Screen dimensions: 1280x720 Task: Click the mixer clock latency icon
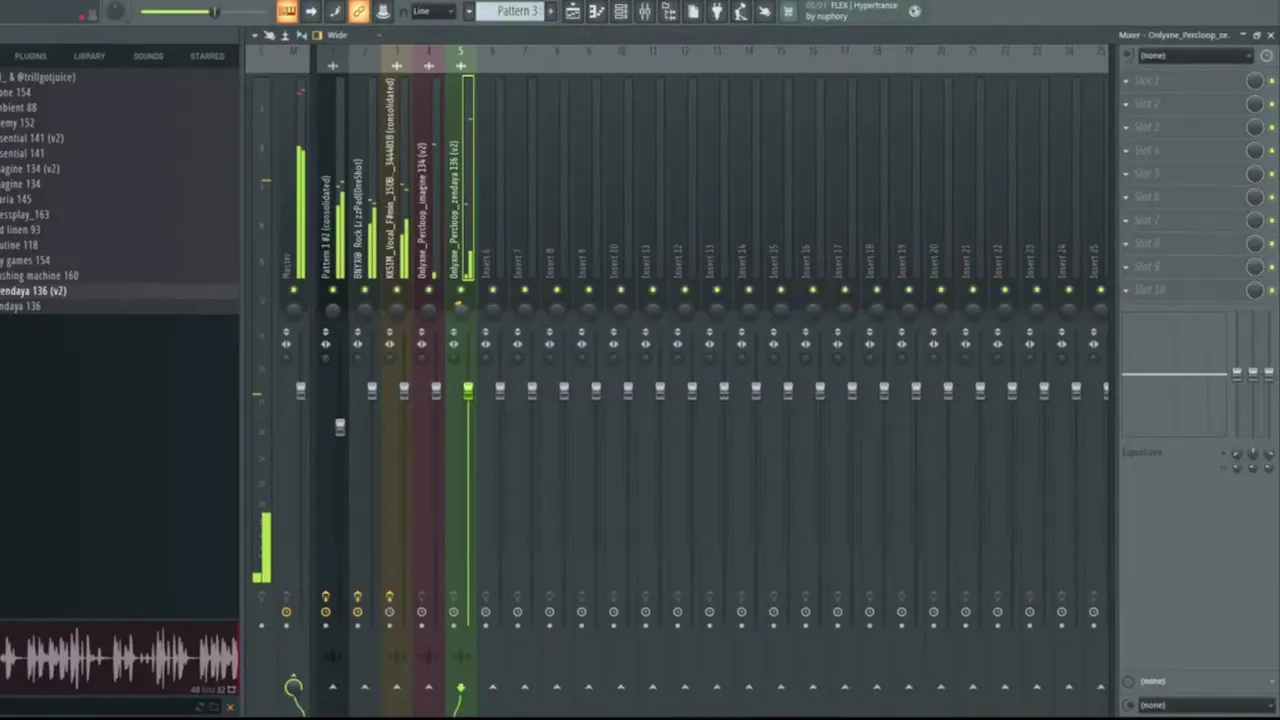coord(1266,56)
